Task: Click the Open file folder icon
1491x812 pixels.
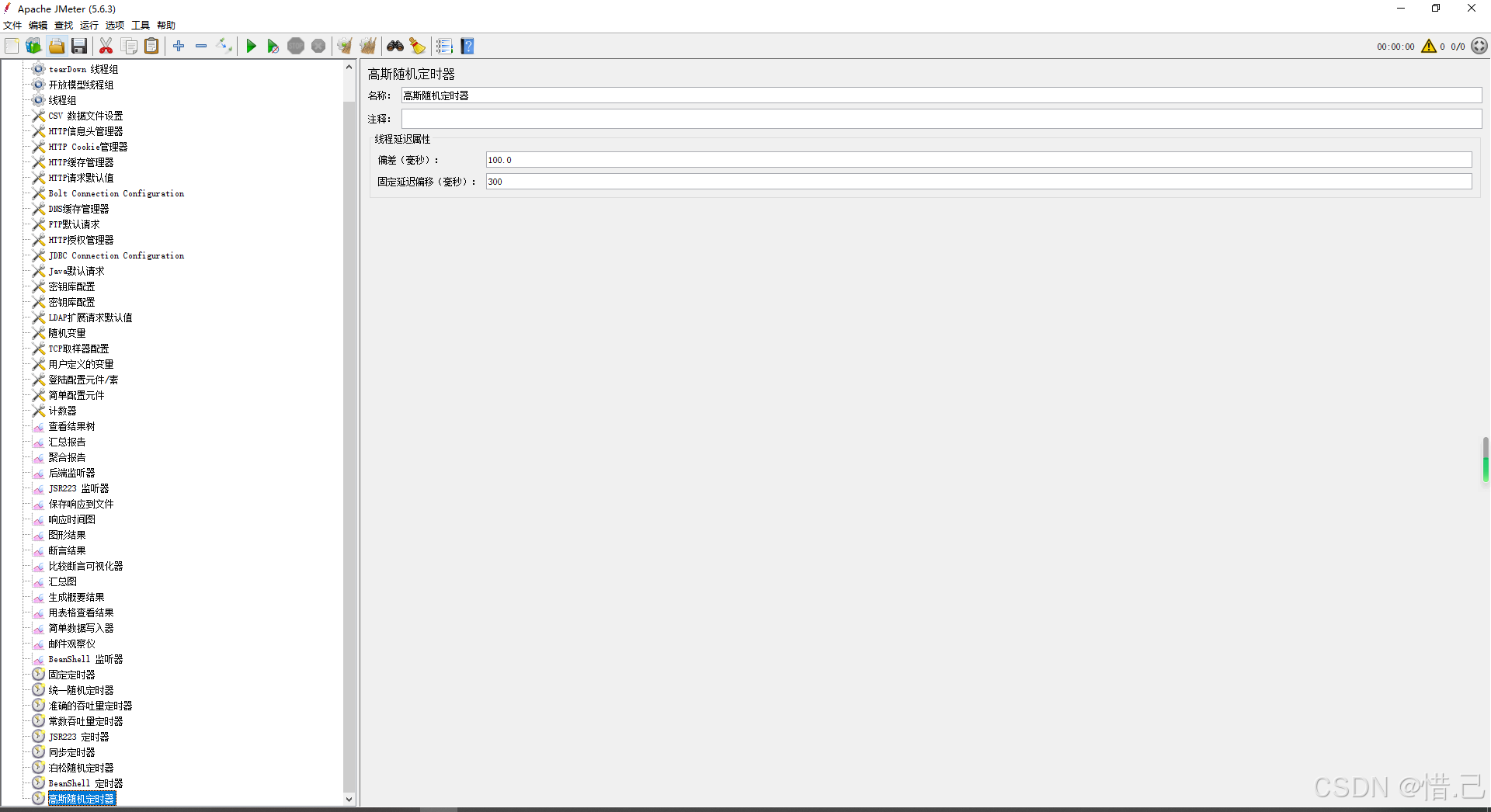Action: [x=57, y=47]
